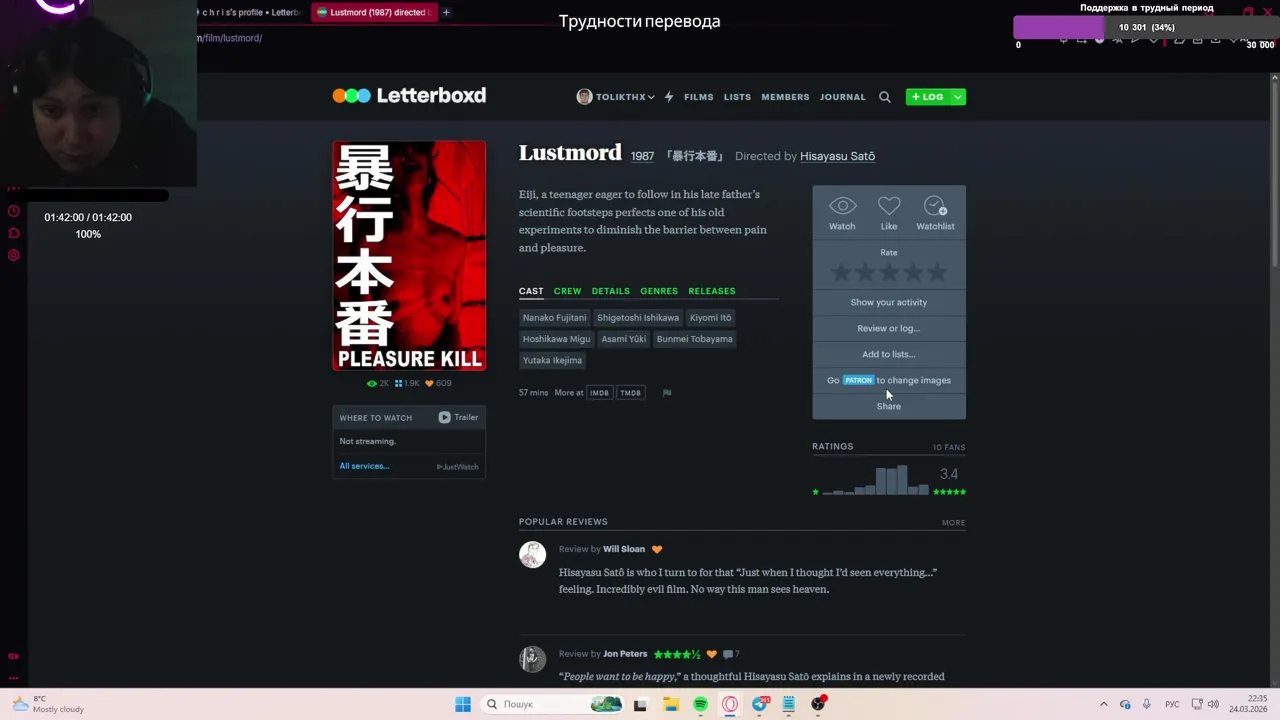Click the TOLIKTHX profile avatar
Image resolution: width=1280 pixels, height=720 pixels.
point(584,97)
